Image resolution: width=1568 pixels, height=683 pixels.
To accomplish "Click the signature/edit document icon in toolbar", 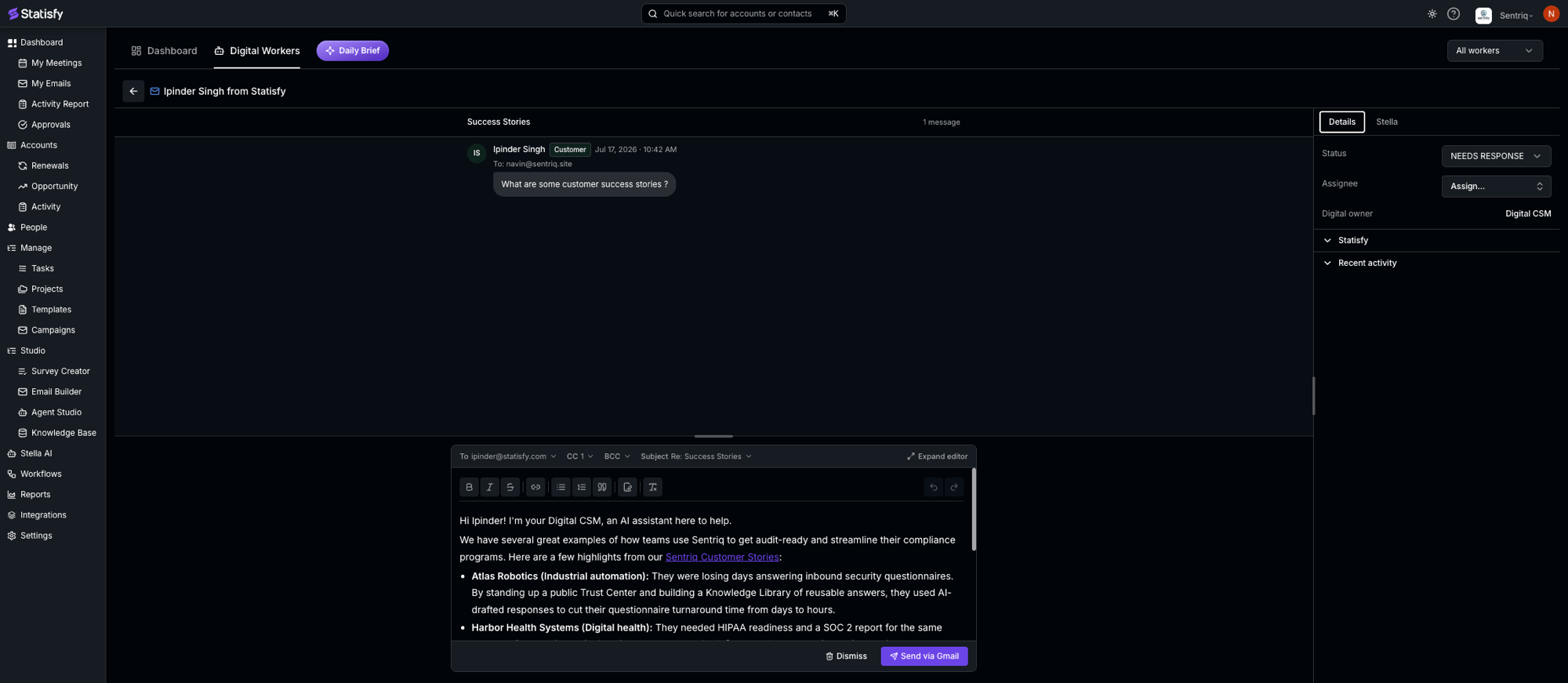I will point(627,487).
